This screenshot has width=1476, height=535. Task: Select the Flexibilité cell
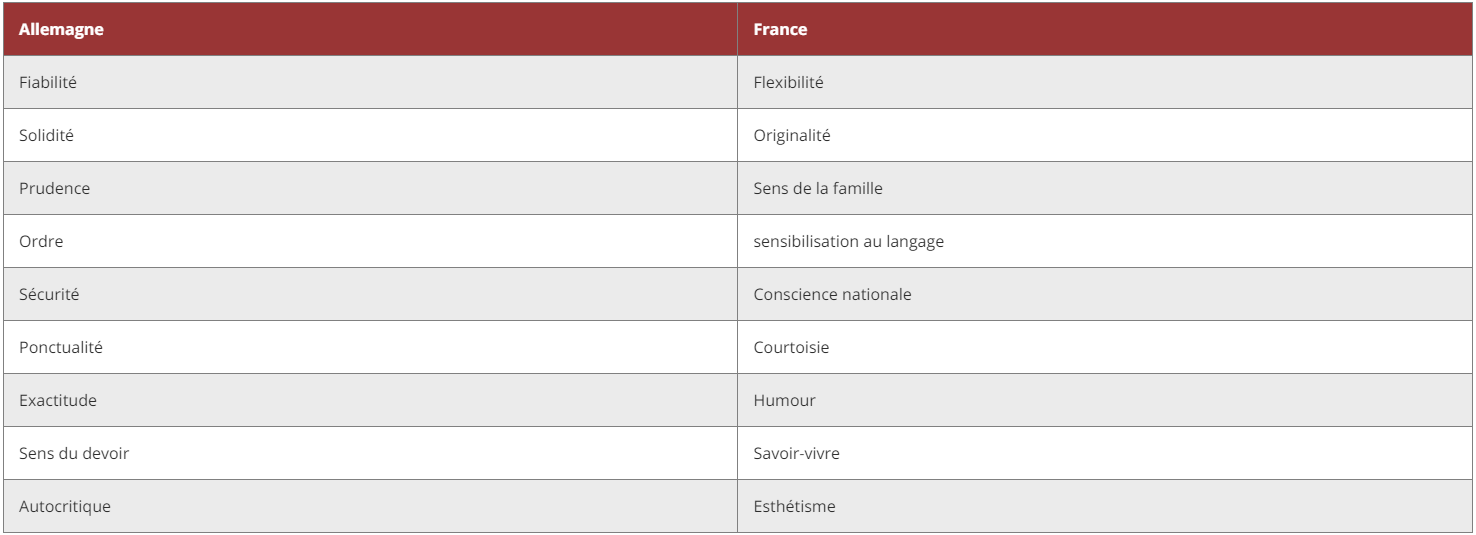coord(1105,82)
